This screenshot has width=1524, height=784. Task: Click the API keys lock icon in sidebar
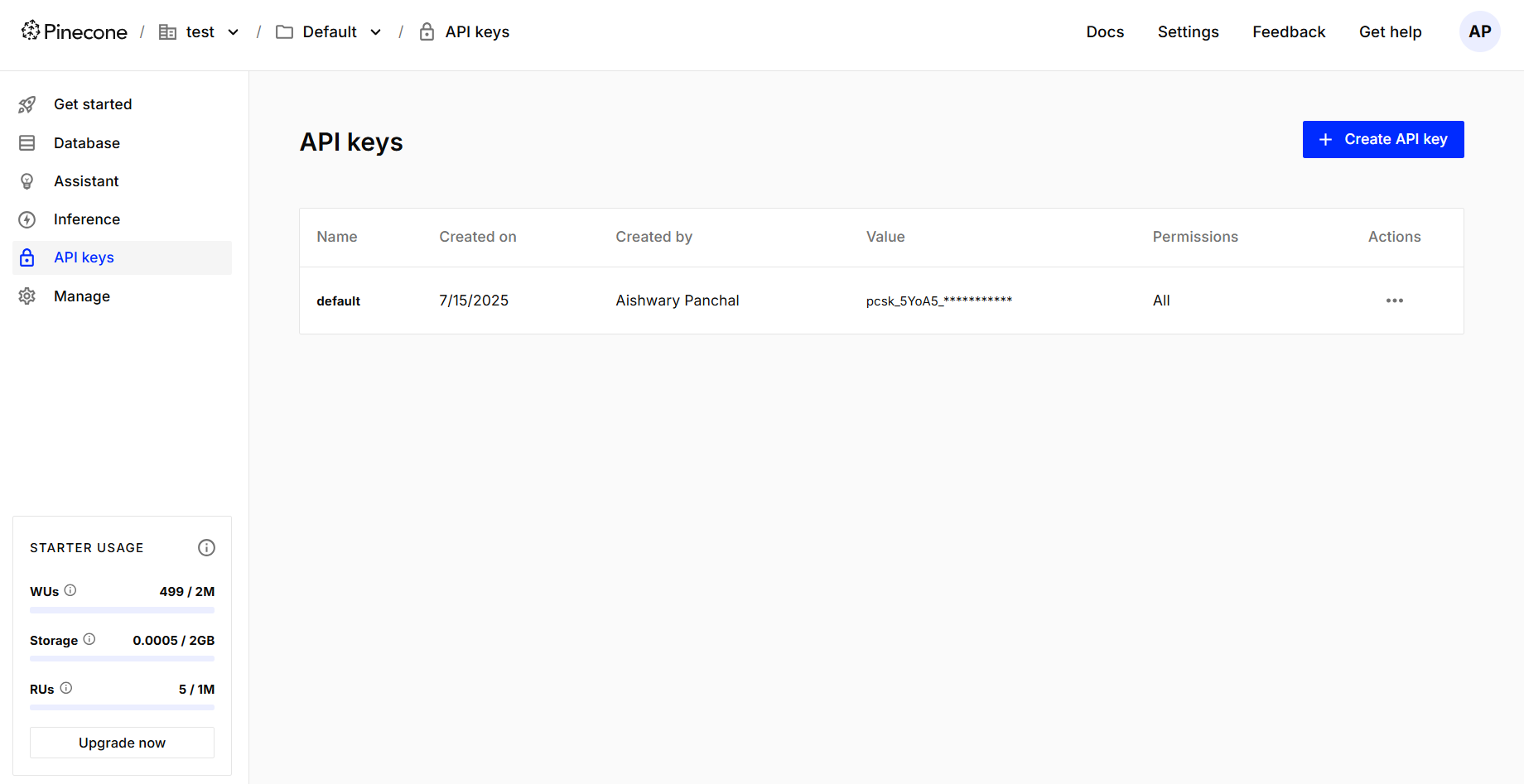27,257
